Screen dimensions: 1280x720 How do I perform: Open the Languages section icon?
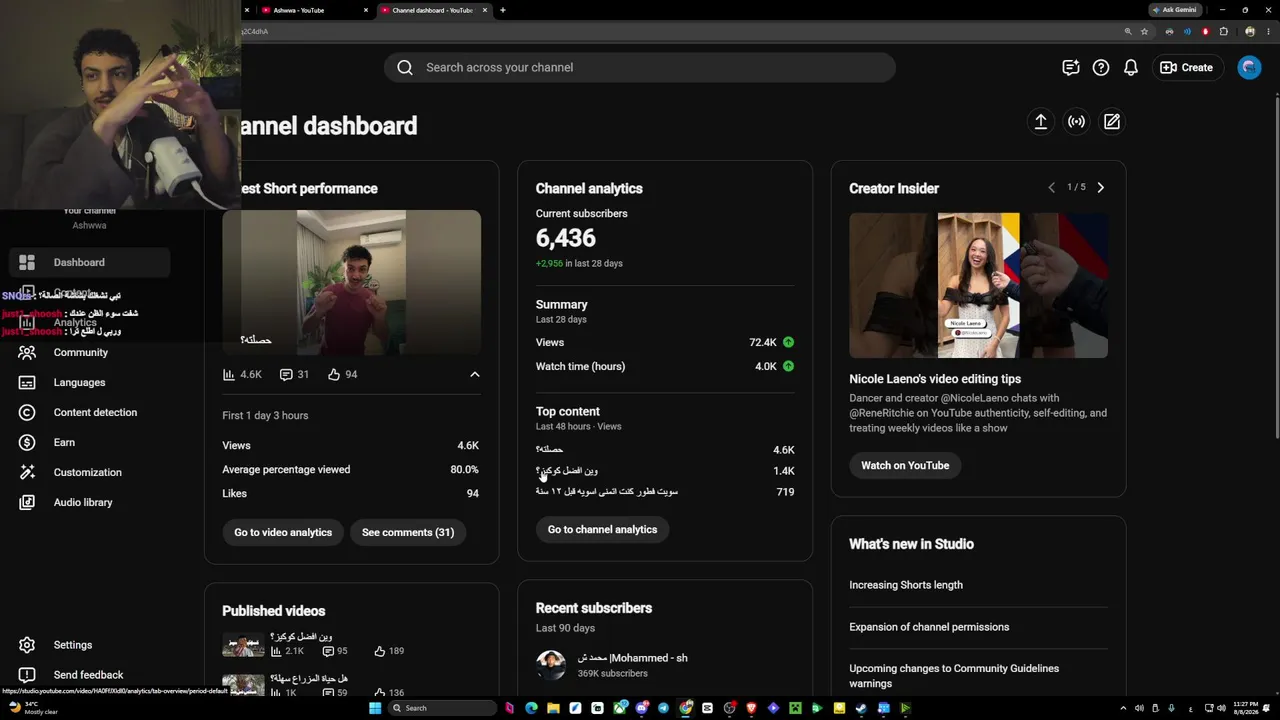pos(27,382)
